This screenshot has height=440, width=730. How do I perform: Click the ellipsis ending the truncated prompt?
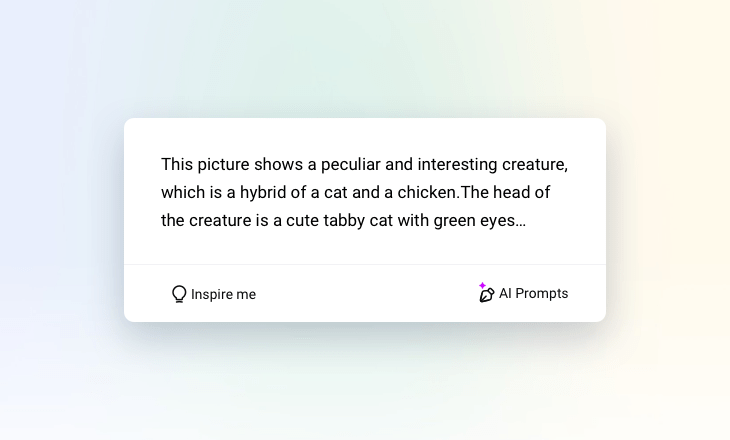click(521, 221)
